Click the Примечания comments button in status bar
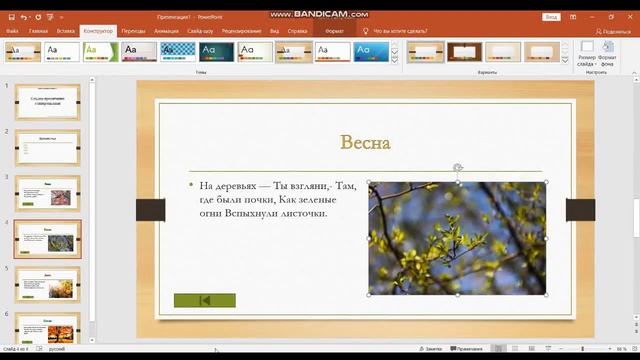The height and width of the screenshot is (360, 640). click(466, 349)
